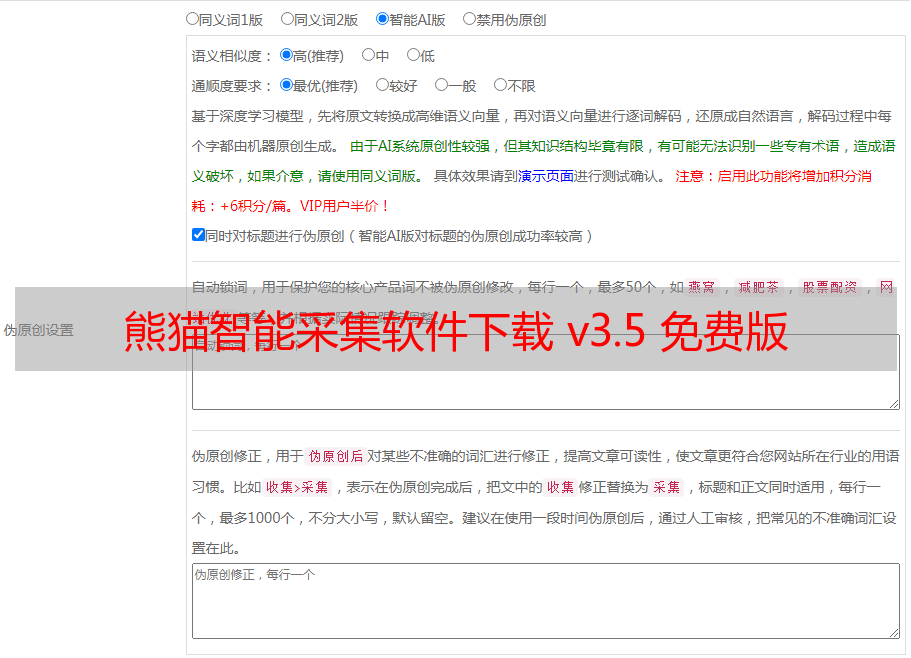Click the 燕窝 example tag
The height and width of the screenshot is (658, 911).
click(x=701, y=287)
